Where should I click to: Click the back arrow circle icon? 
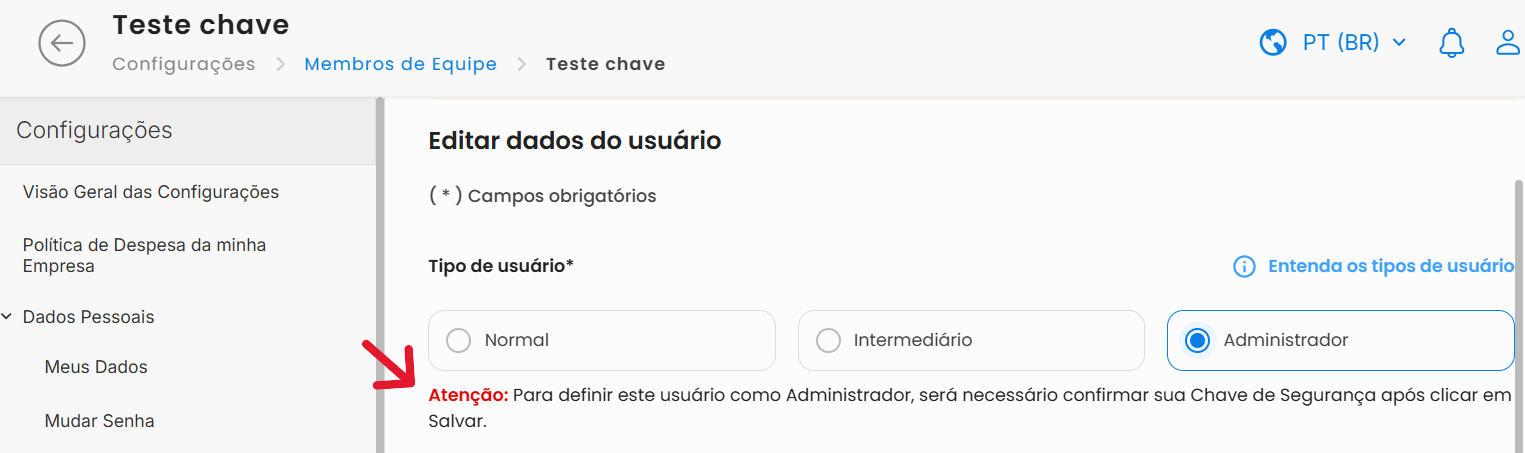(x=62, y=43)
